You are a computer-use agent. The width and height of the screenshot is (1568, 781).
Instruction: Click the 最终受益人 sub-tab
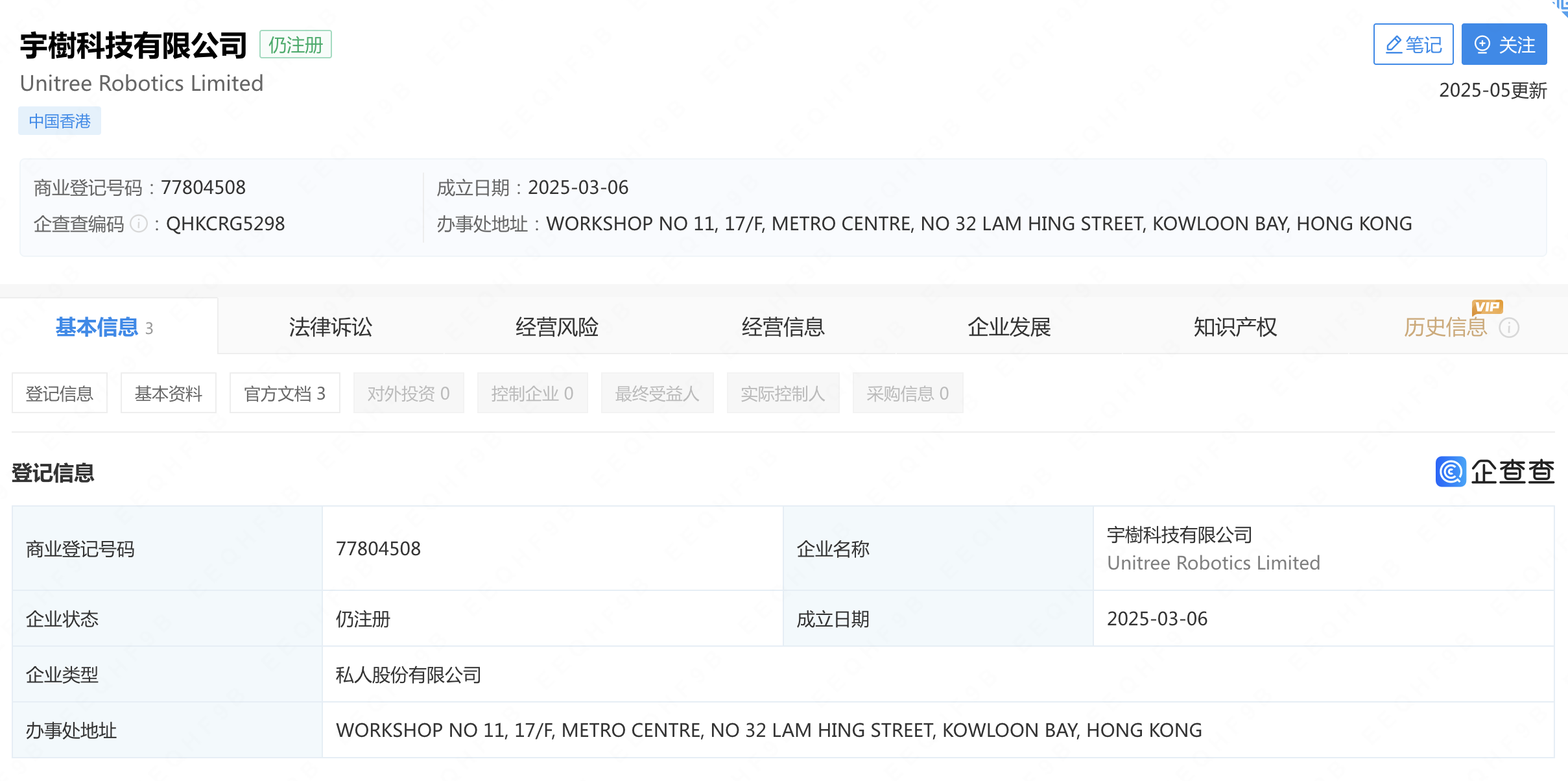coord(657,393)
